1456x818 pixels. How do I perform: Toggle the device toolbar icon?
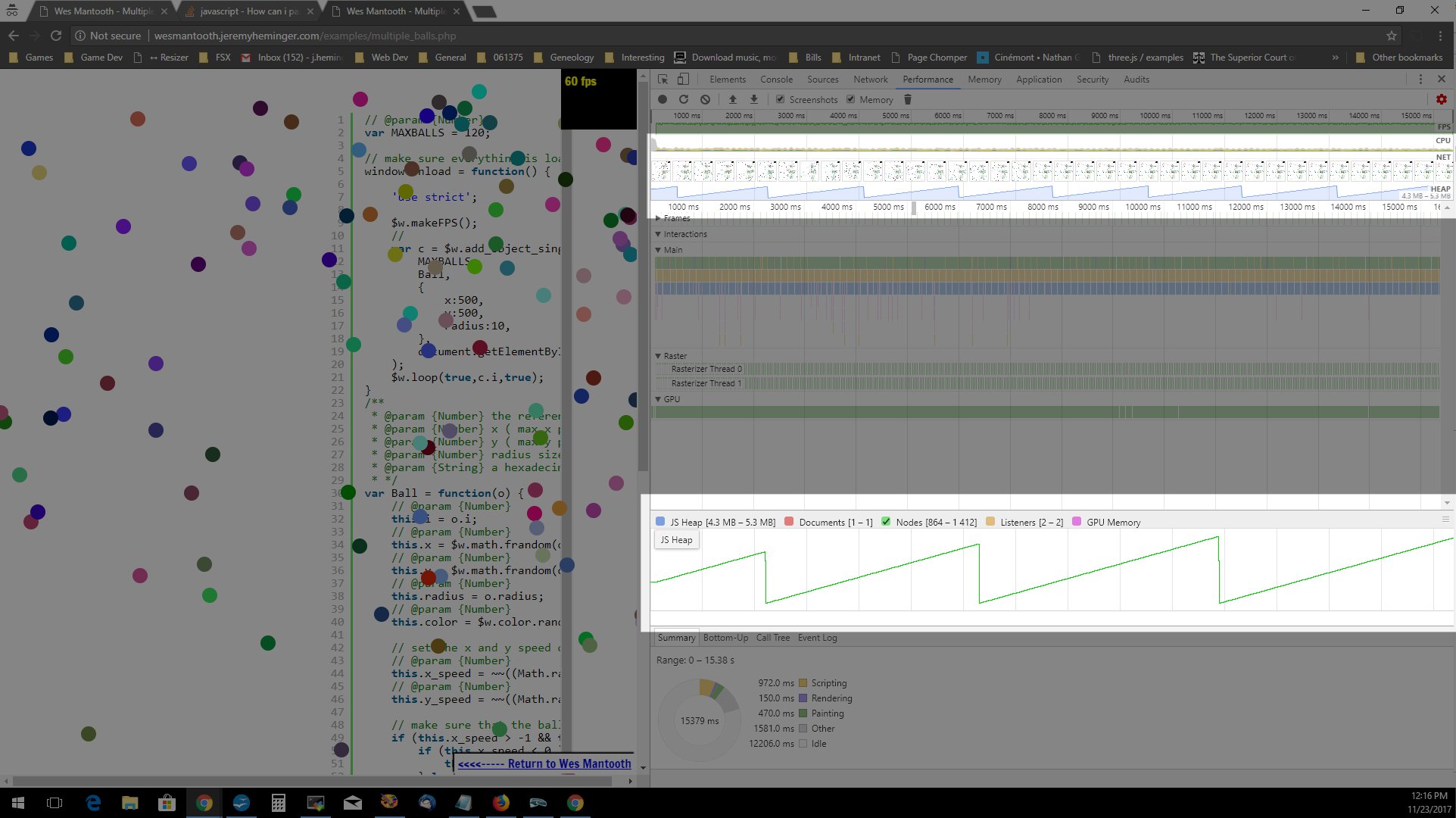coord(683,79)
